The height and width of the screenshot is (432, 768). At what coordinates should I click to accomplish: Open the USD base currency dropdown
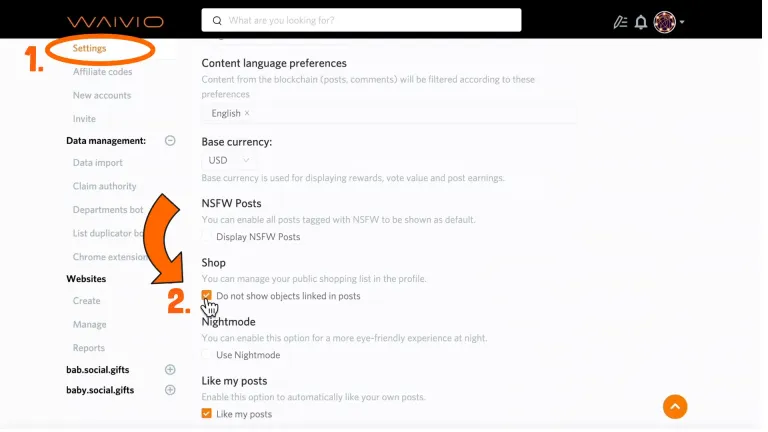[229, 160]
